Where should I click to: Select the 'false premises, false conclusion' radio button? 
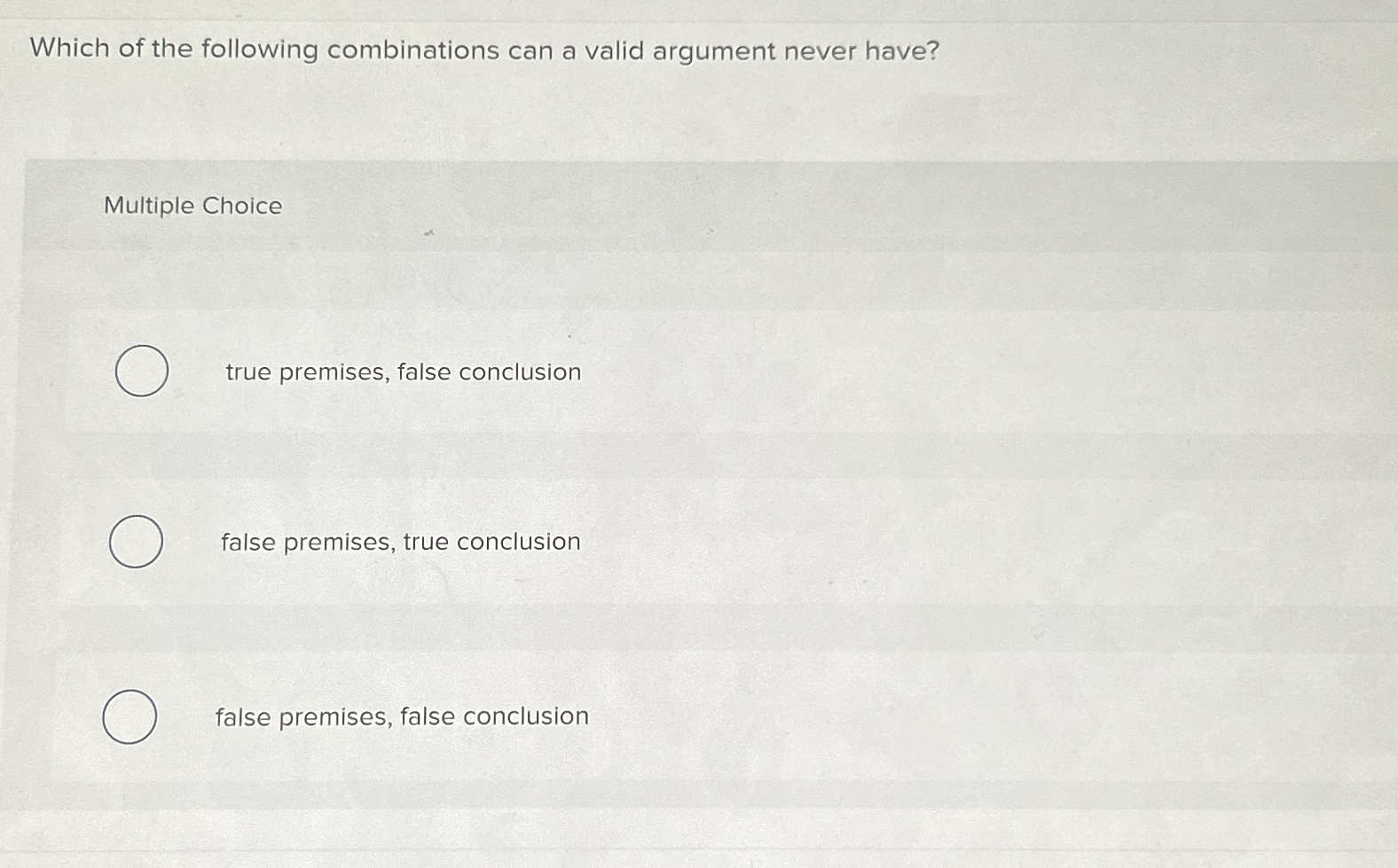coord(130,715)
